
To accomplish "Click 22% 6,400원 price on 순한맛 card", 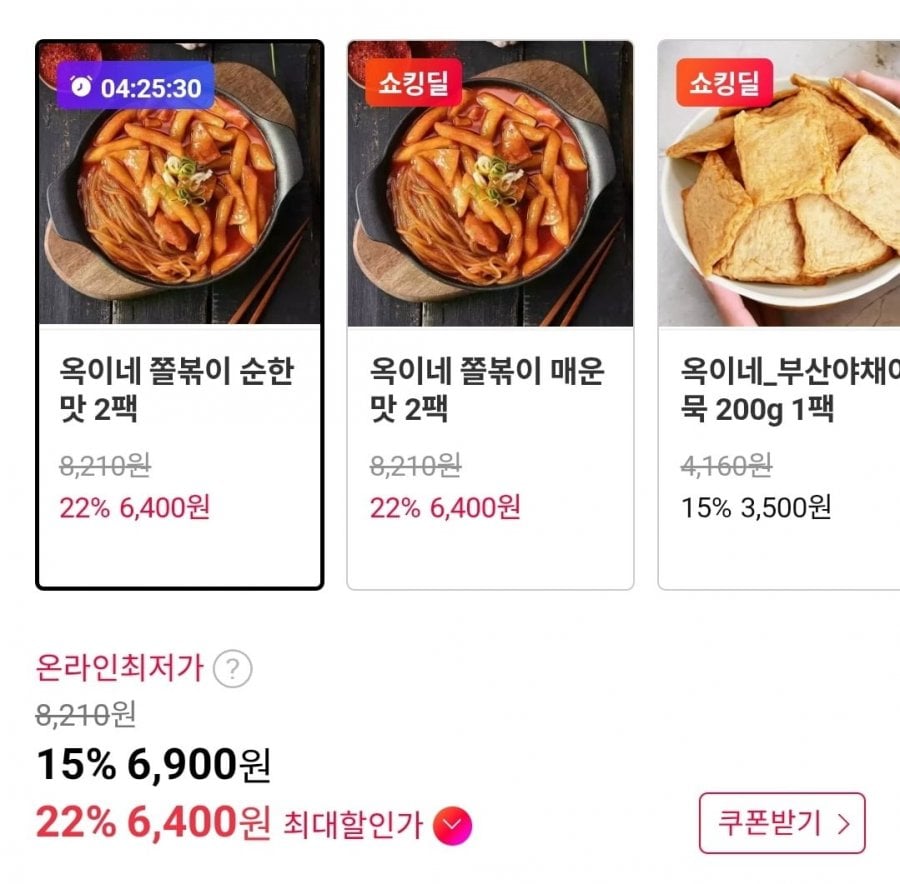I will pos(135,507).
